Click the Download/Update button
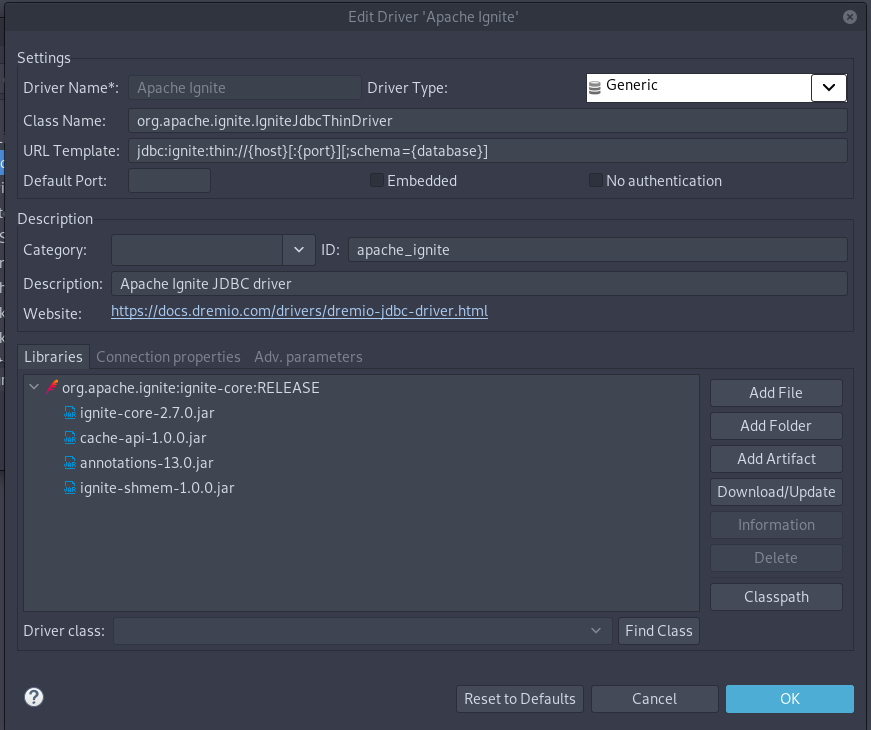Viewport: 871px width, 730px height. tap(776, 491)
